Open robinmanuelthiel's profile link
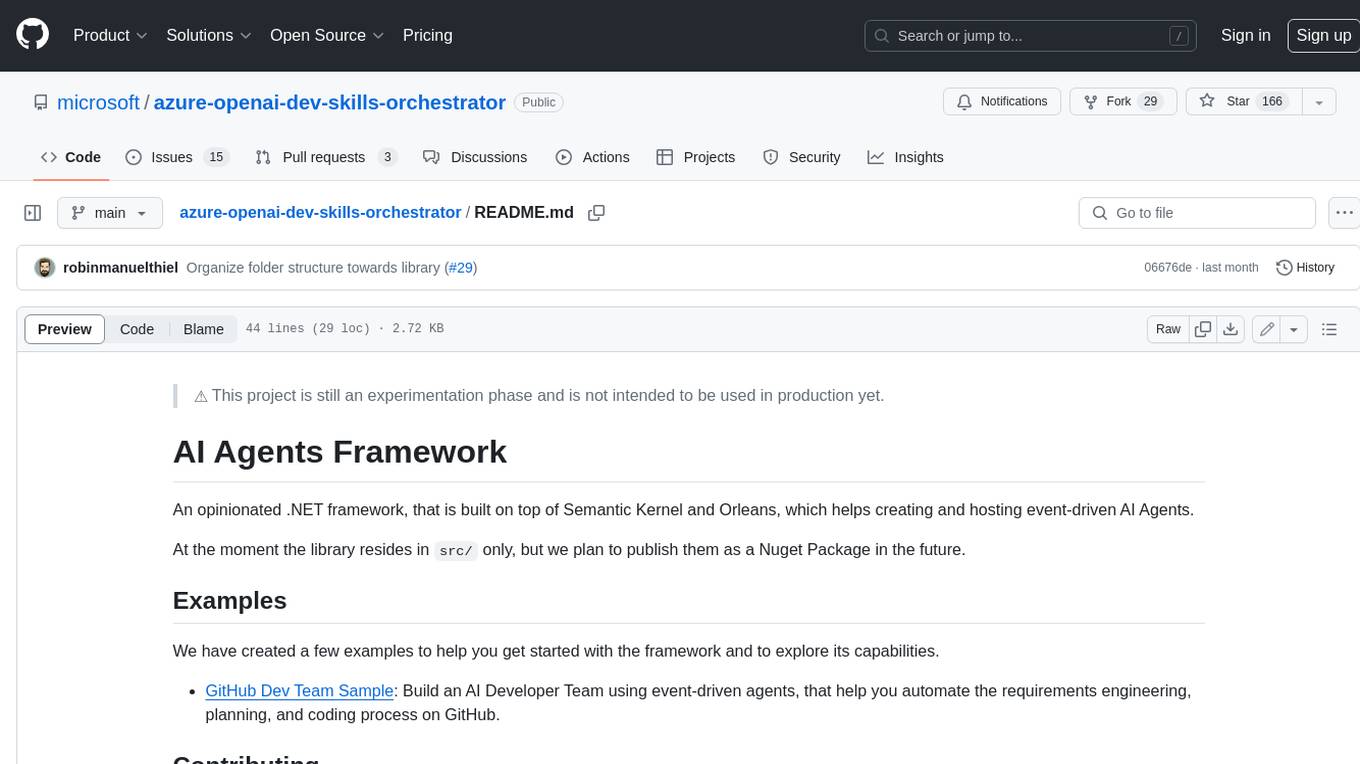This screenshot has height=764, width=1360. 120,268
